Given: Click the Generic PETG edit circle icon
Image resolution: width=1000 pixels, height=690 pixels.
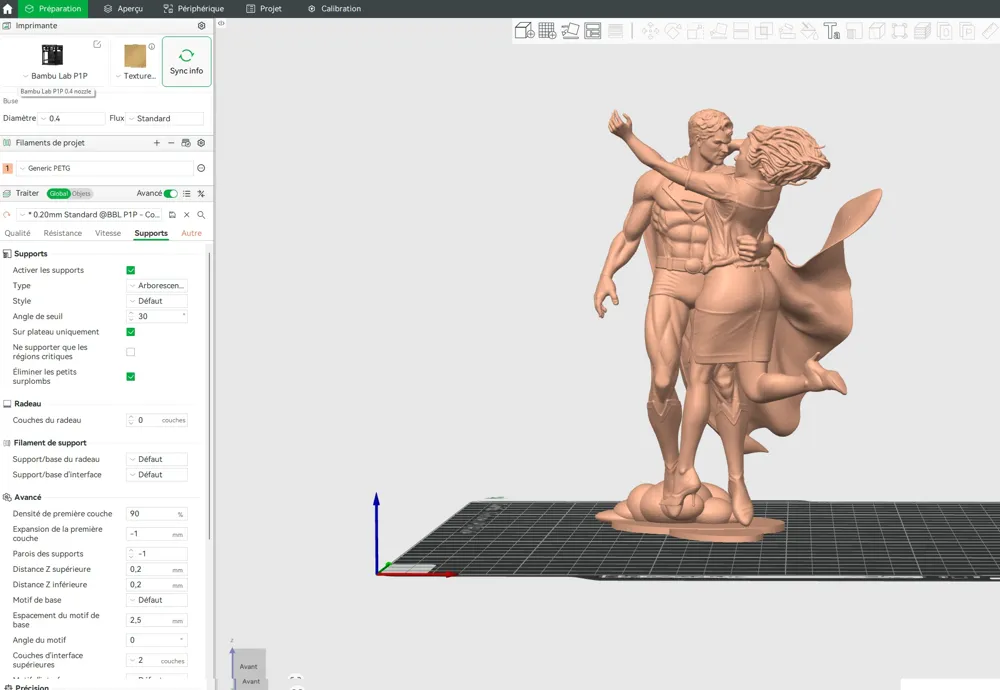Looking at the screenshot, I should pyautogui.click(x=201, y=168).
